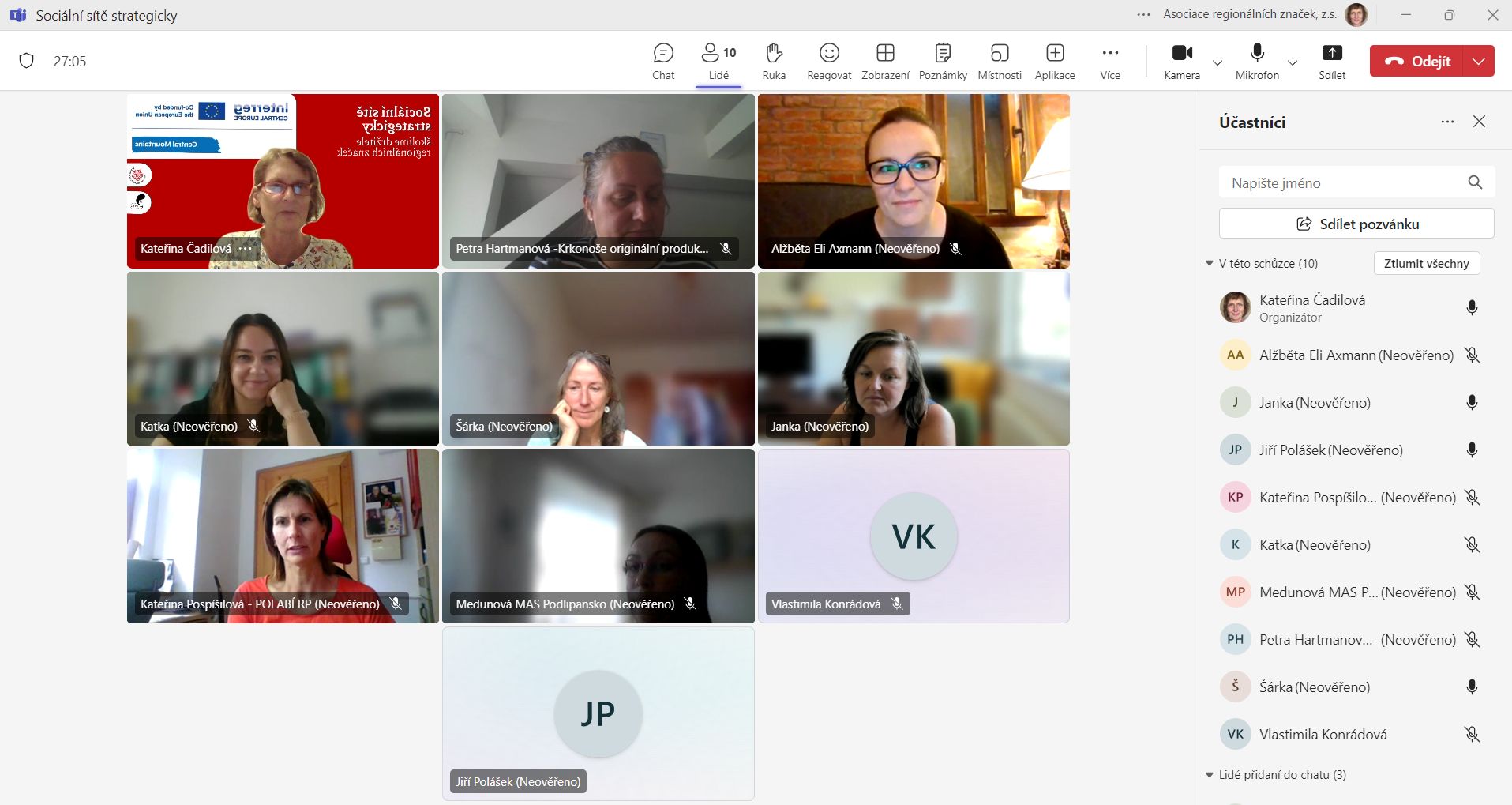Open Více more actions menu
Viewport: 1512px width, 805px height.
(1110, 61)
